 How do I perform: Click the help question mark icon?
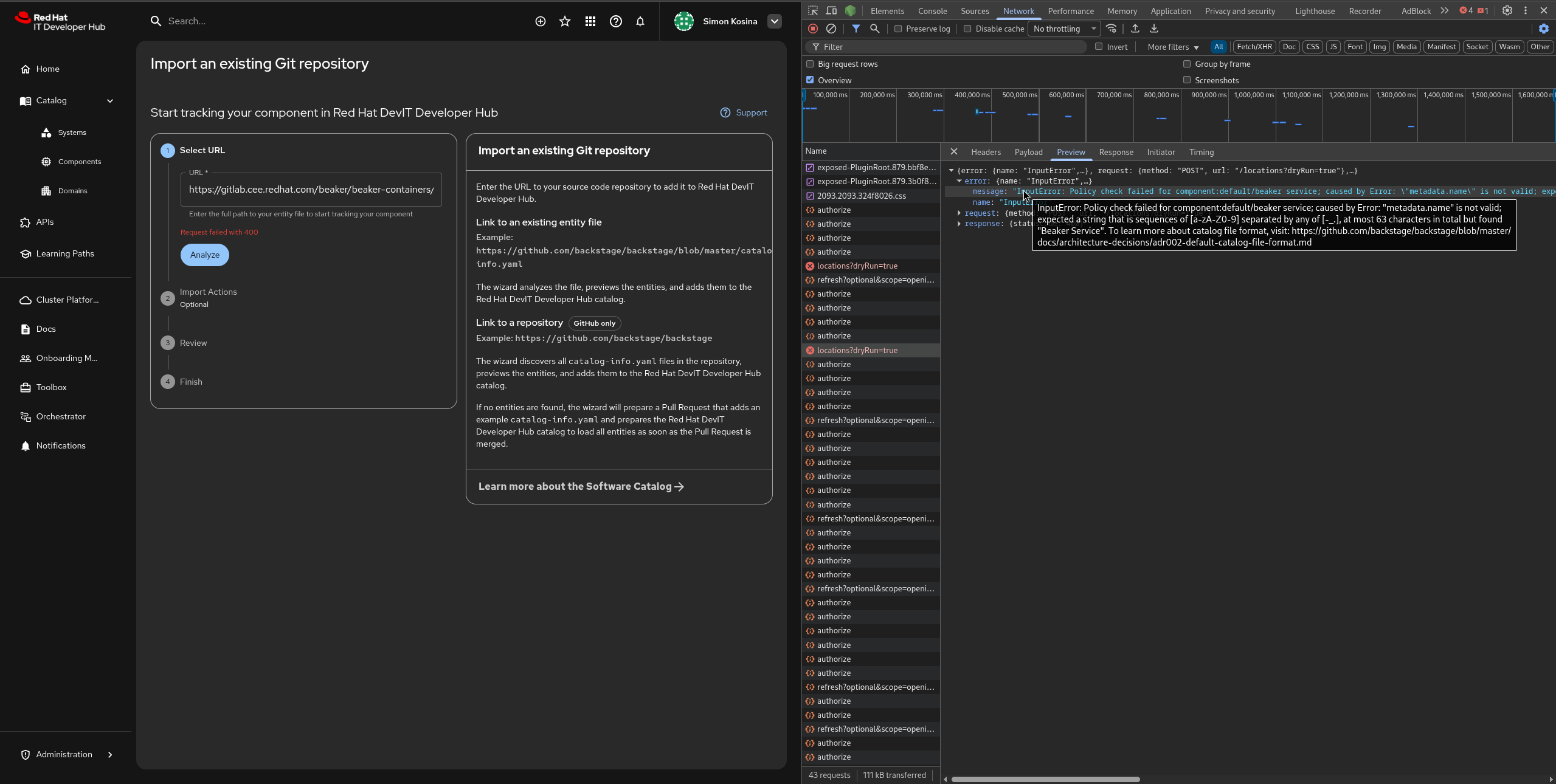click(615, 21)
